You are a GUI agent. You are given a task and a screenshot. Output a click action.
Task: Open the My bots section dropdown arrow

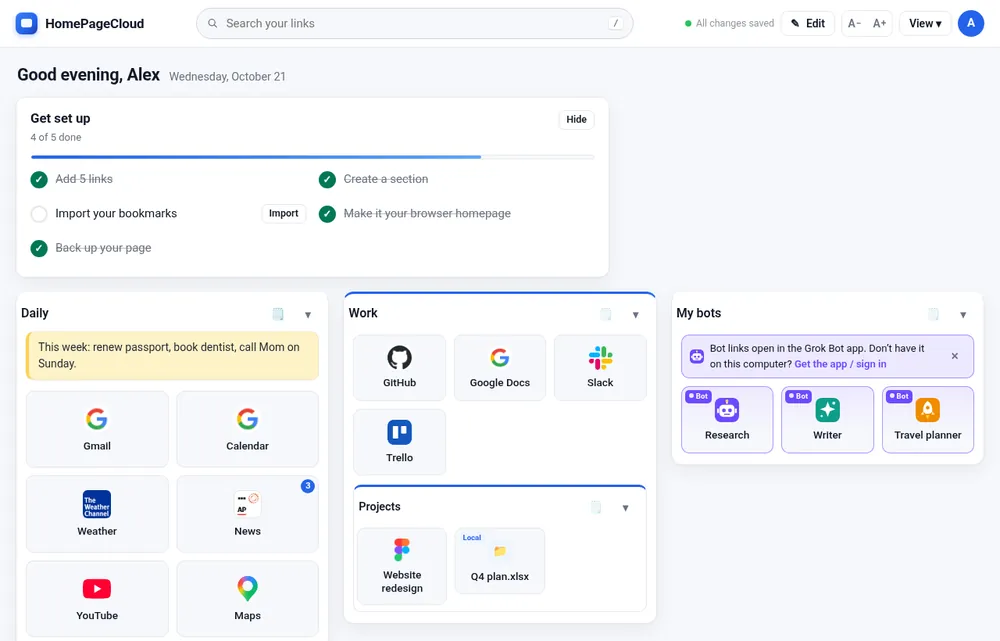click(x=964, y=314)
